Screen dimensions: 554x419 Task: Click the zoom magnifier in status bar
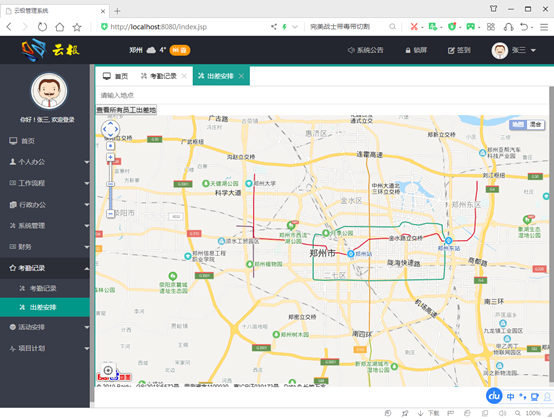click(x=518, y=413)
